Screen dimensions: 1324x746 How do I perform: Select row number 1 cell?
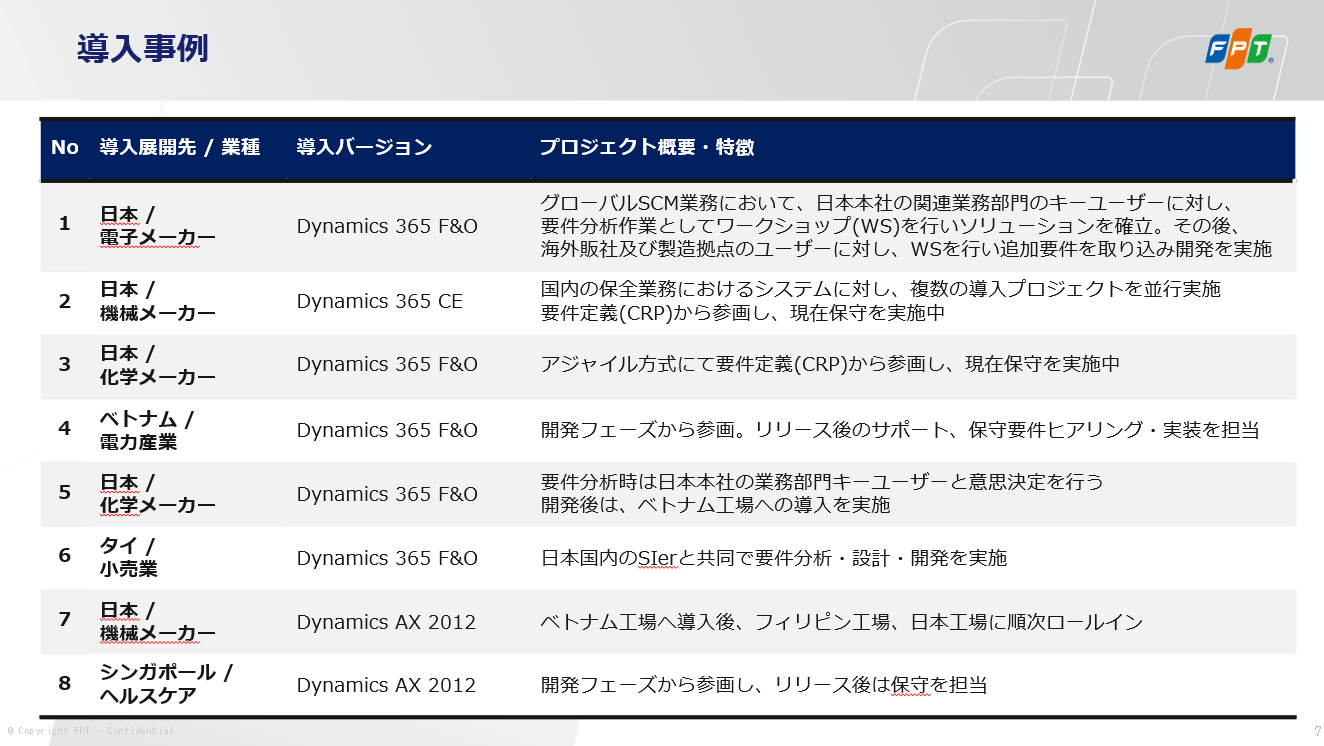point(65,224)
